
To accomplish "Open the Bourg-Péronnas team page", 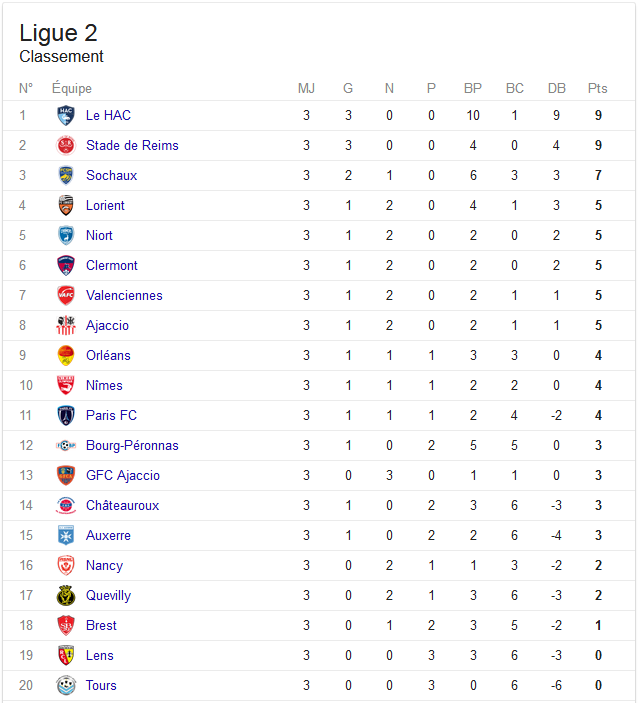I will tap(132, 446).
